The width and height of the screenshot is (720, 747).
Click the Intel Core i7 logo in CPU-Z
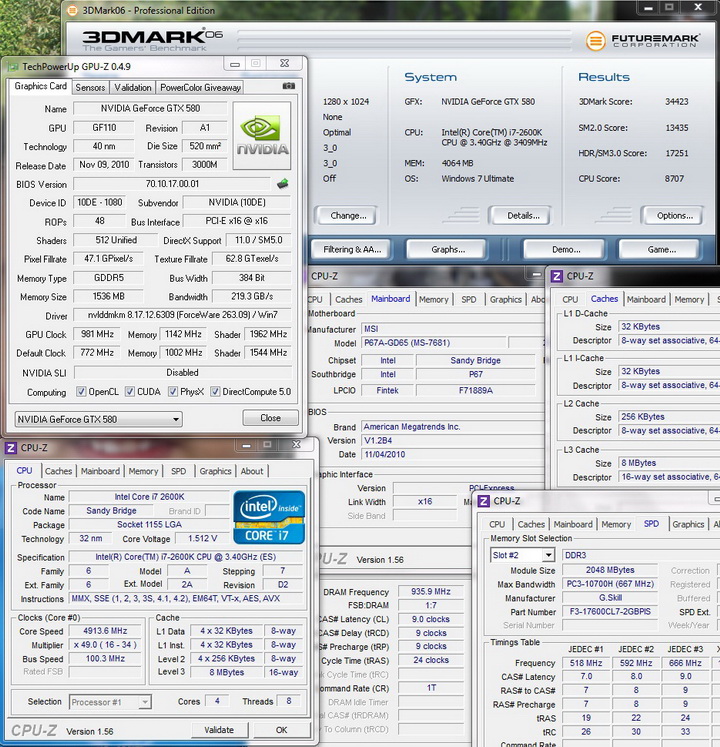[269, 517]
